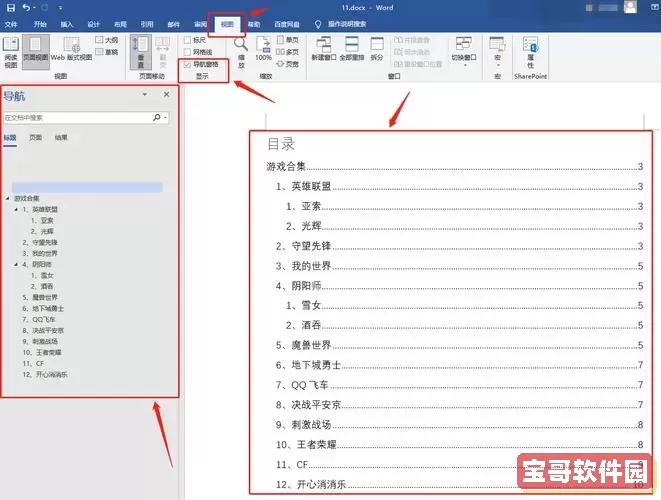This screenshot has width=661, height=500.
Task: Switch to 草稿 draft view
Action: [107, 52]
